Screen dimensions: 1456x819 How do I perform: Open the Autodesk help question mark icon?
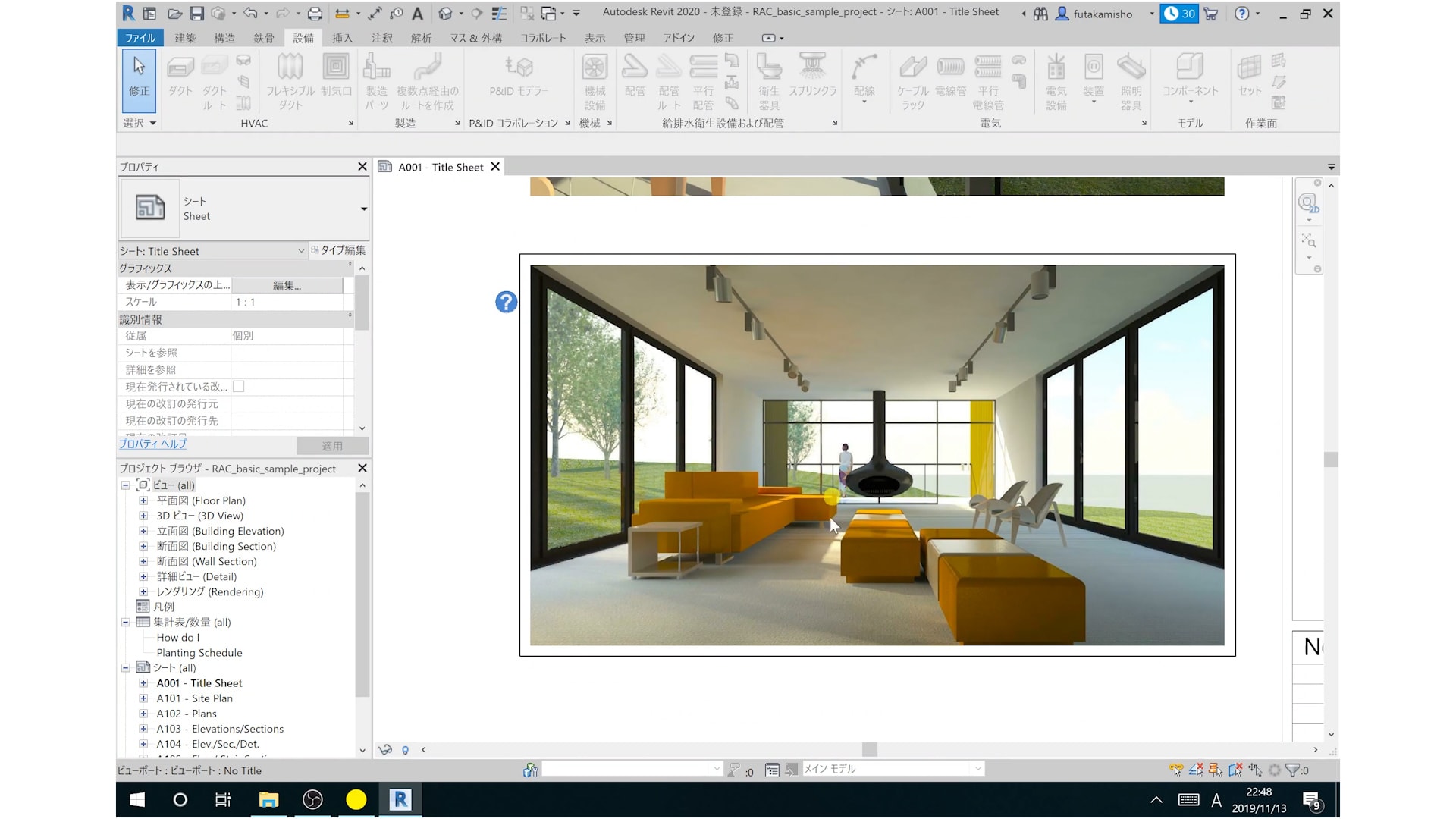1241,14
